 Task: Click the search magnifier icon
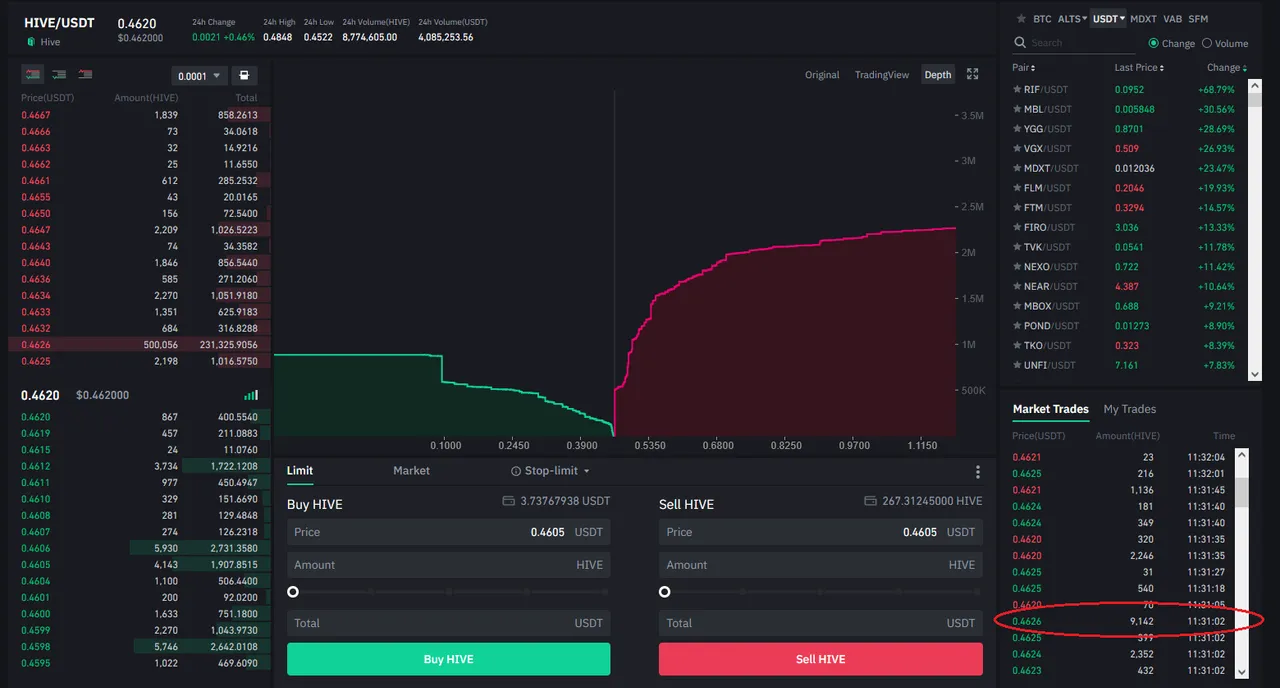point(1020,43)
